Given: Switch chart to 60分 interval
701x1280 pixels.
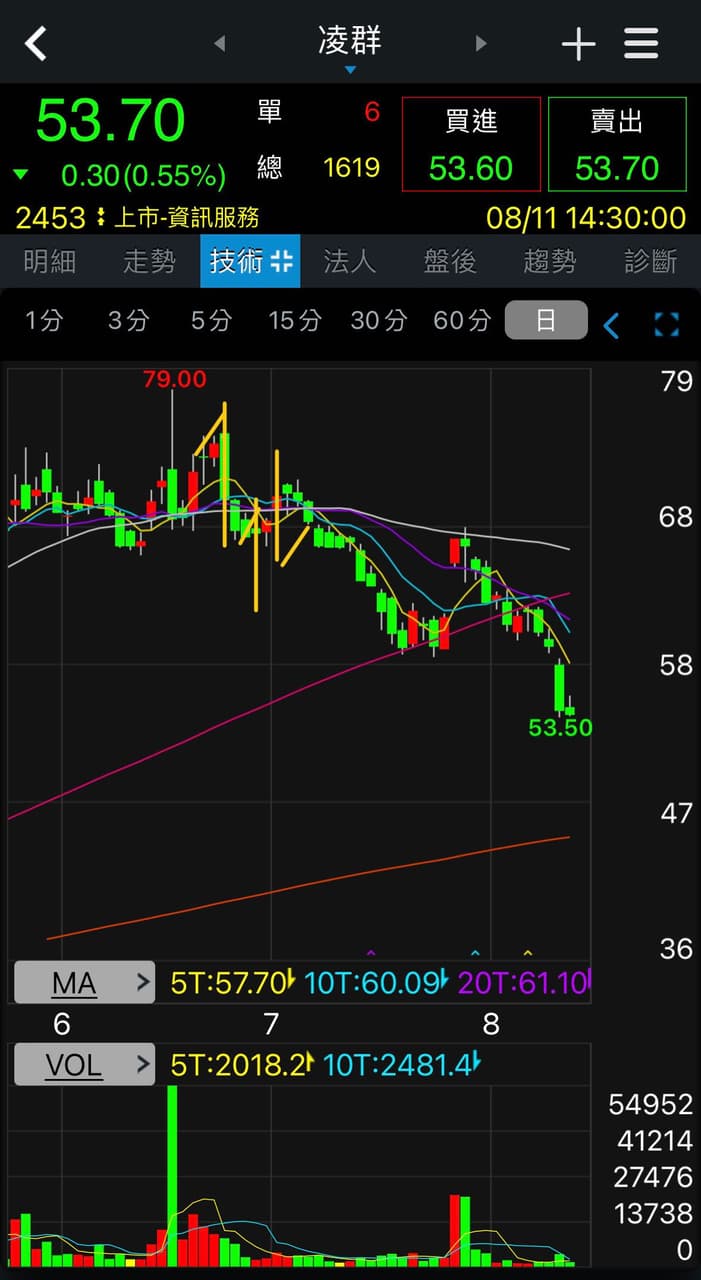Looking at the screenshot, I should point(462,320).
